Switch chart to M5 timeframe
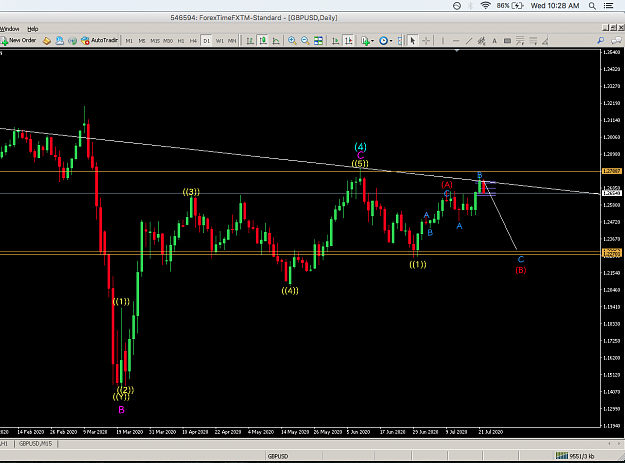Screen dimensions: 625x463 pyautogui.click(x=142, y=41)
